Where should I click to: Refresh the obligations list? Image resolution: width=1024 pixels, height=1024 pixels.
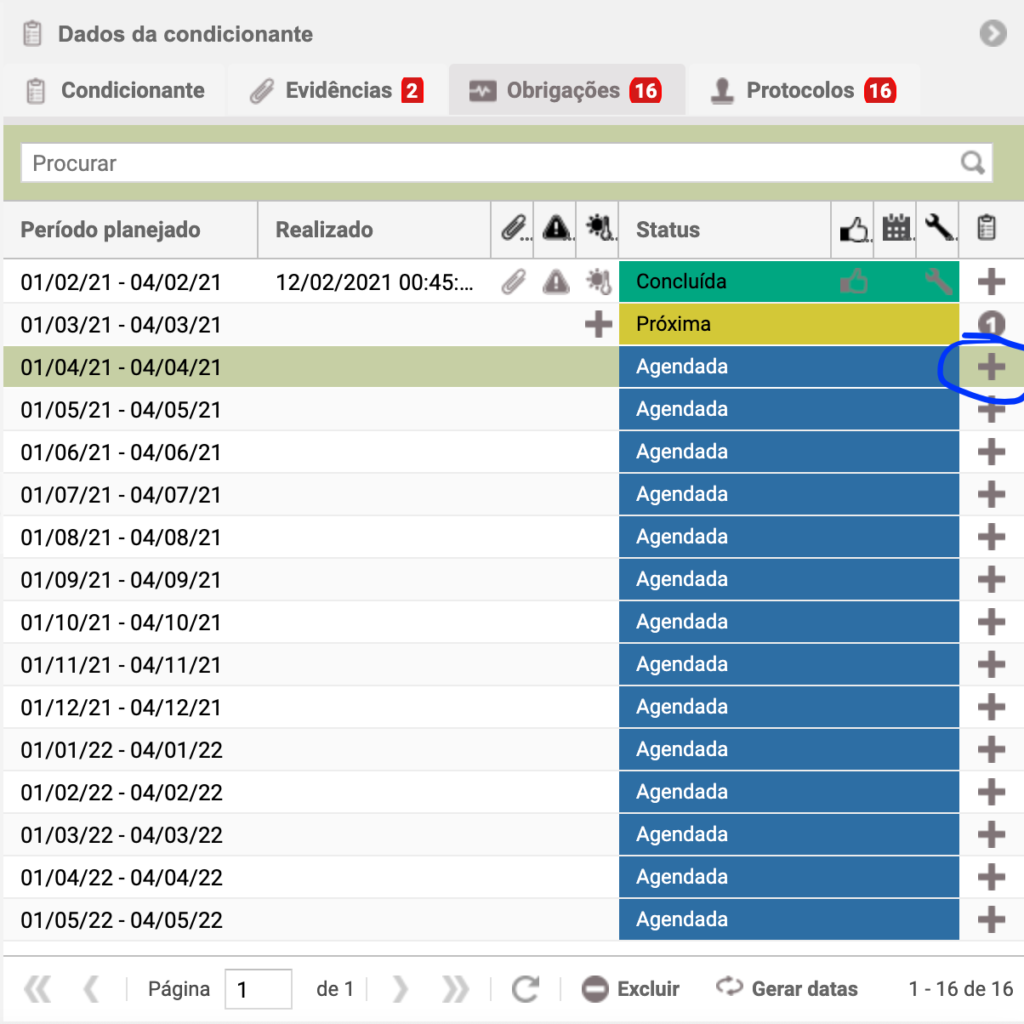click(x=525, y=989)
